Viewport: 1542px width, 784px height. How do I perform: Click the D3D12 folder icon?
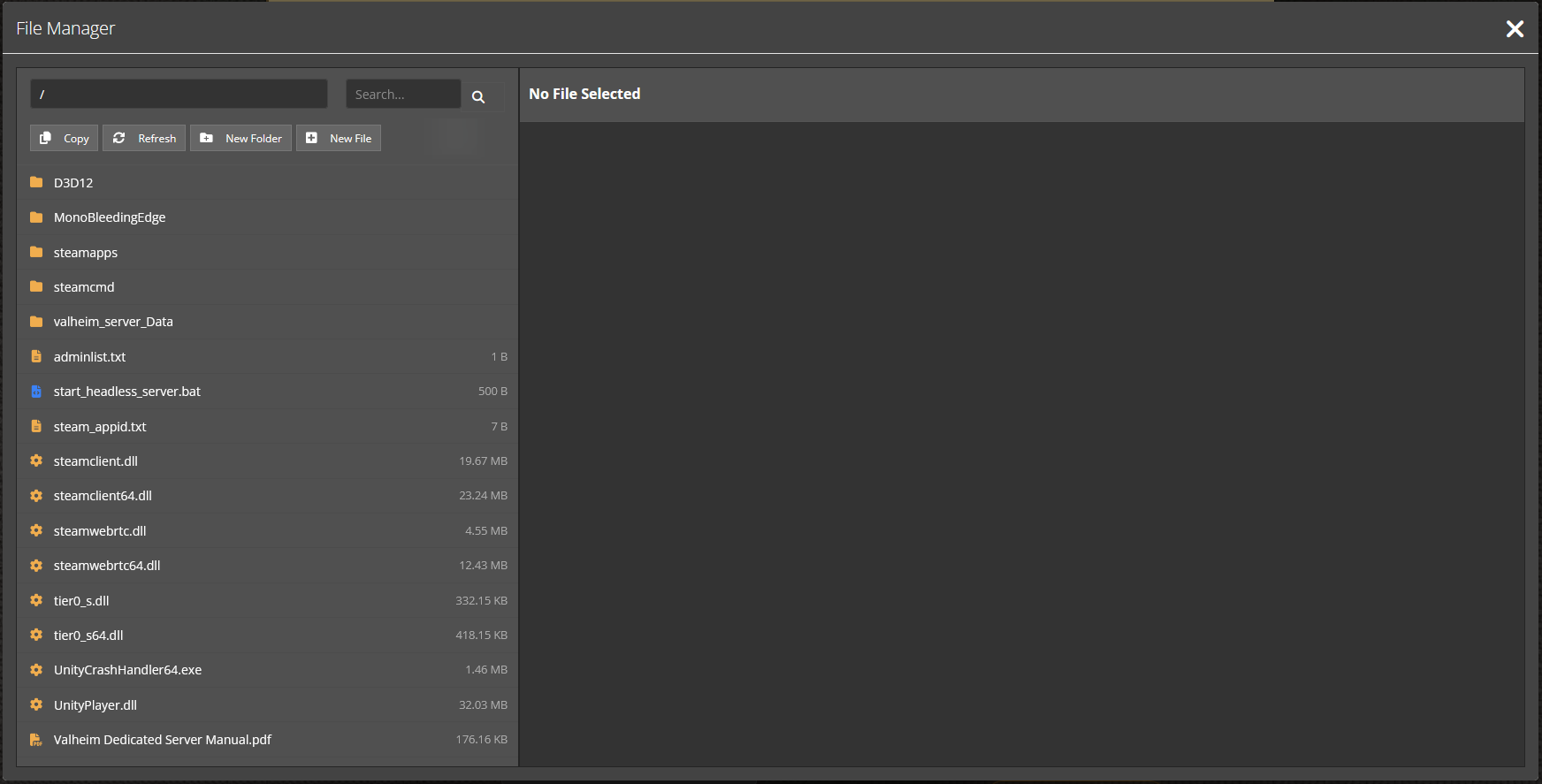click(x=36, y=182)
